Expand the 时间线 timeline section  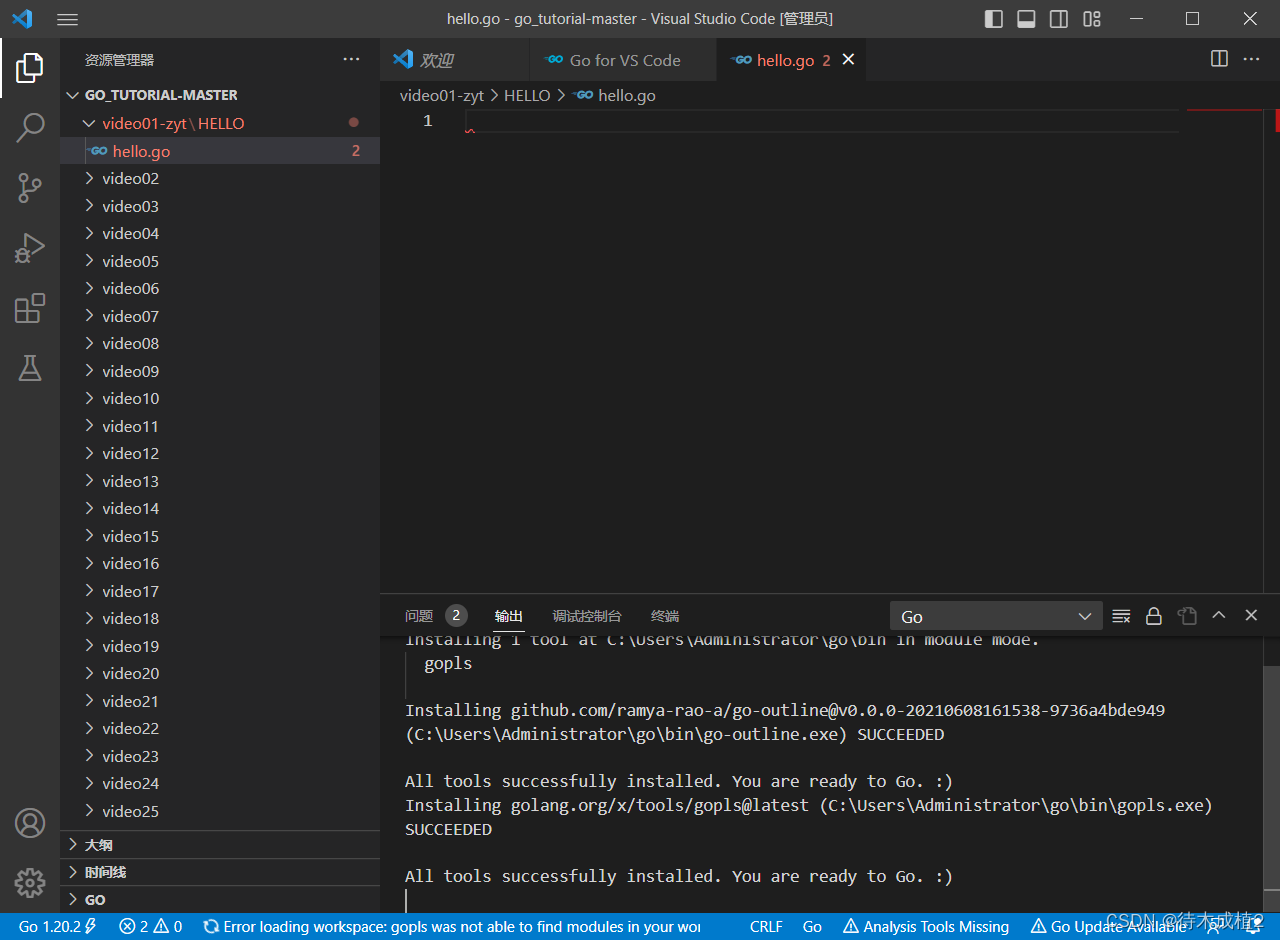[x=220, y=872]
